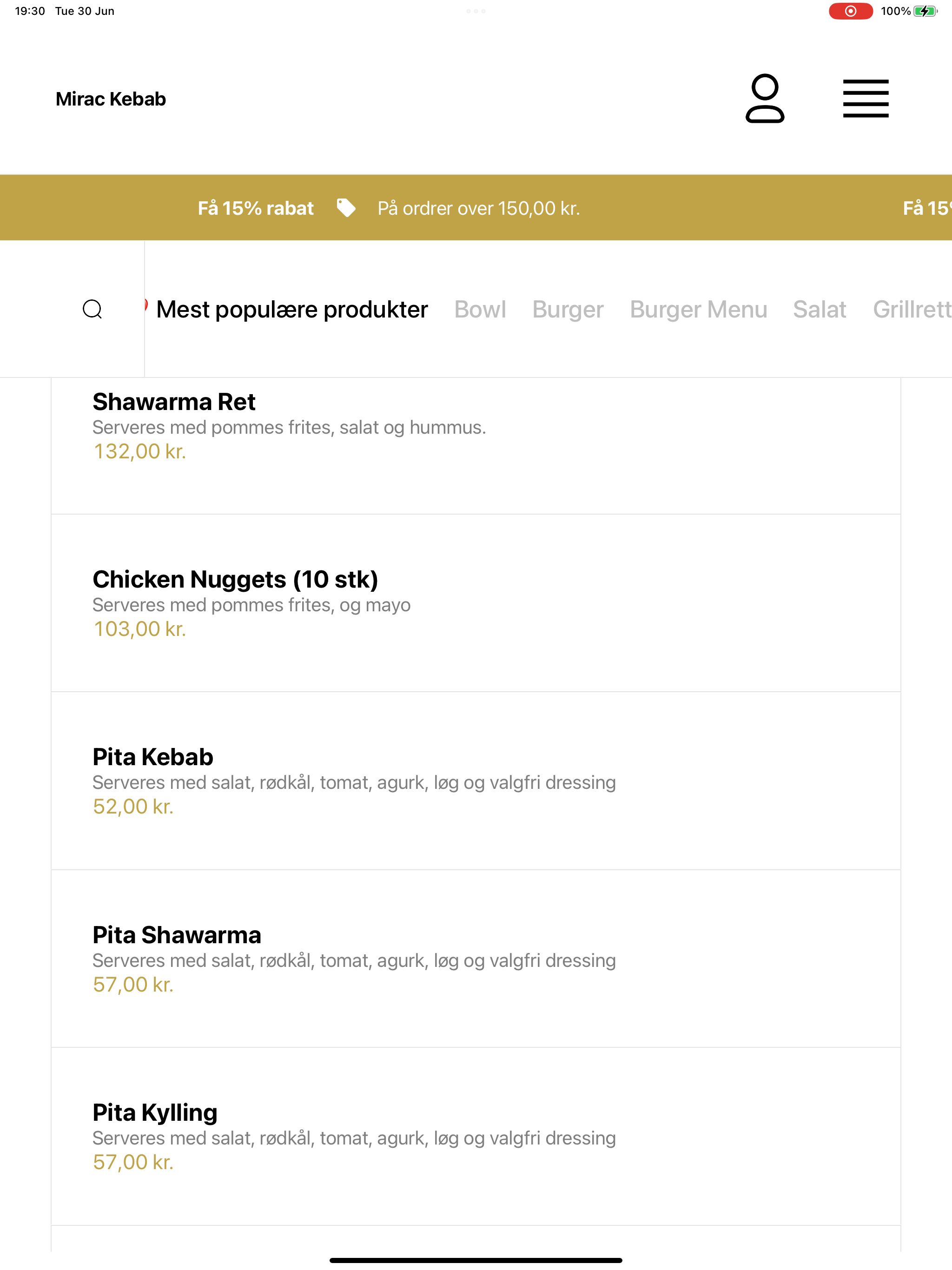Tap the Få 15% rabat banner text
Image resolution: width=952 pixels, height=1270 pixels.
coord(256,208)
